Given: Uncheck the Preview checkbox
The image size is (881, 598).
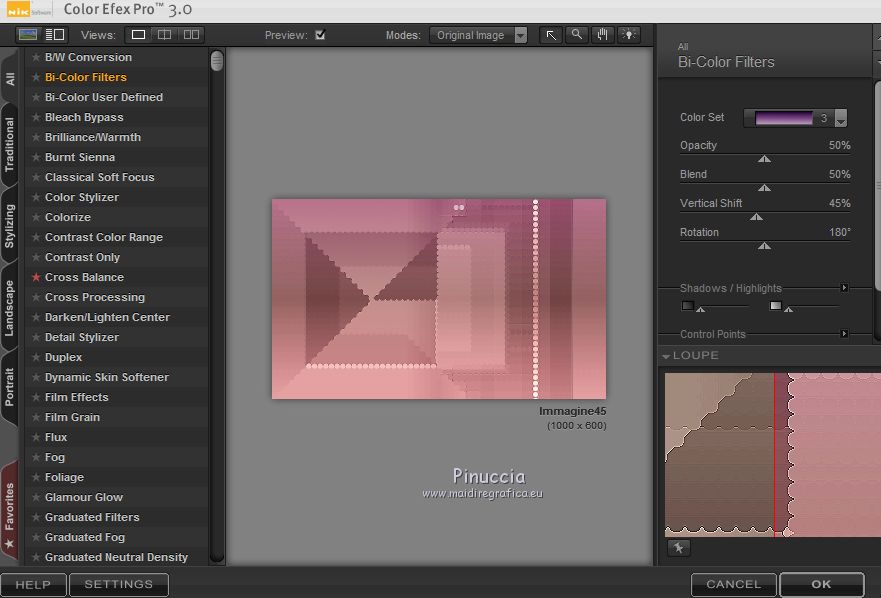Looking at the screenshot, I should (320, 35).
